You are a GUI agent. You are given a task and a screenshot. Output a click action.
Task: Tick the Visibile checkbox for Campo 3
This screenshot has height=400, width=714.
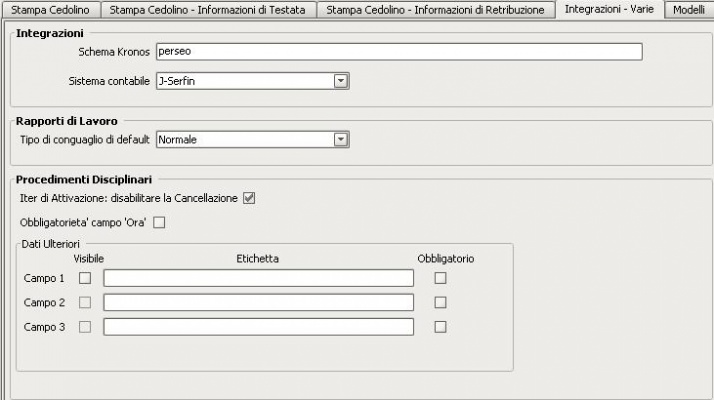[x=85, y=326]
